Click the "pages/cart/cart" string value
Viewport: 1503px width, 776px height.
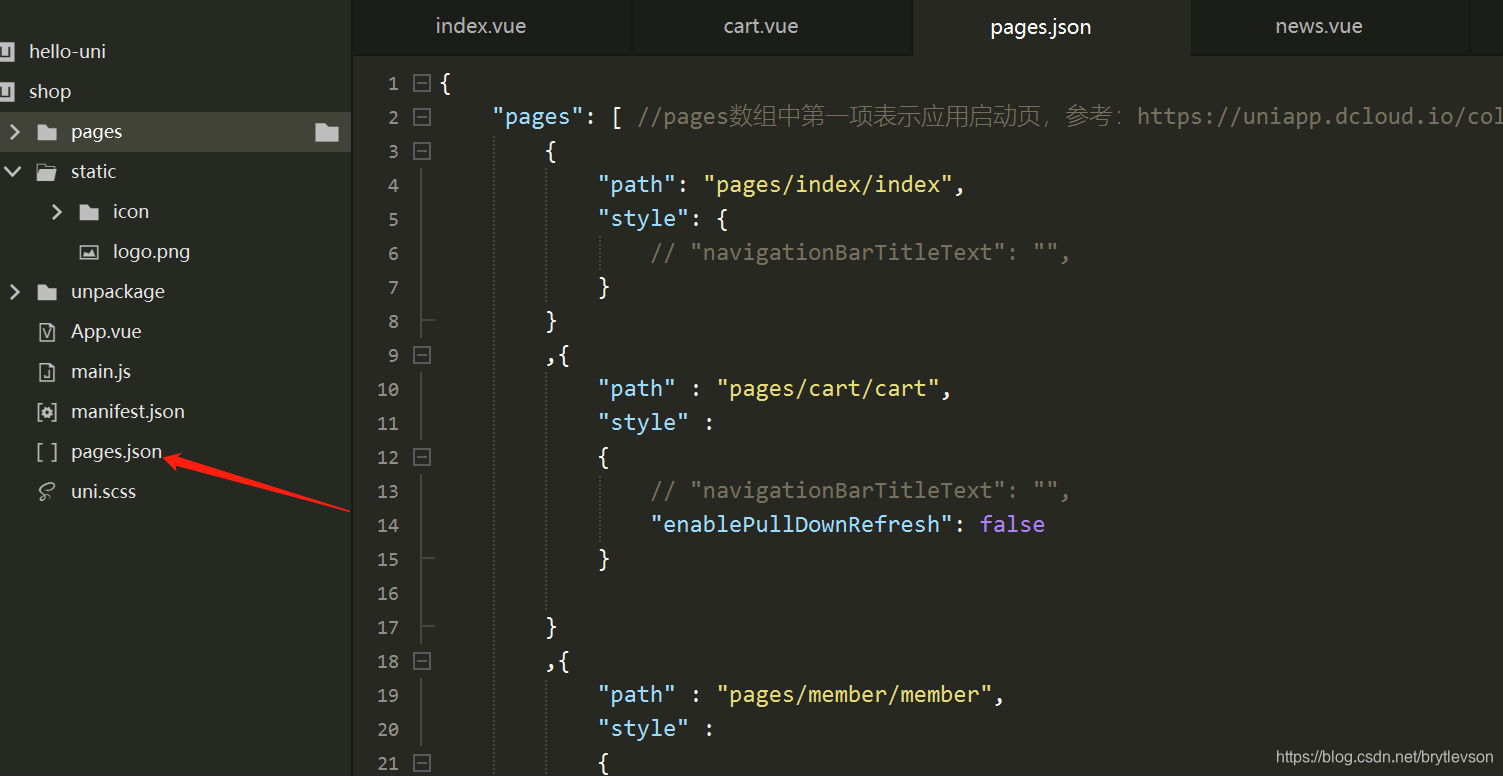click(828, 389)
